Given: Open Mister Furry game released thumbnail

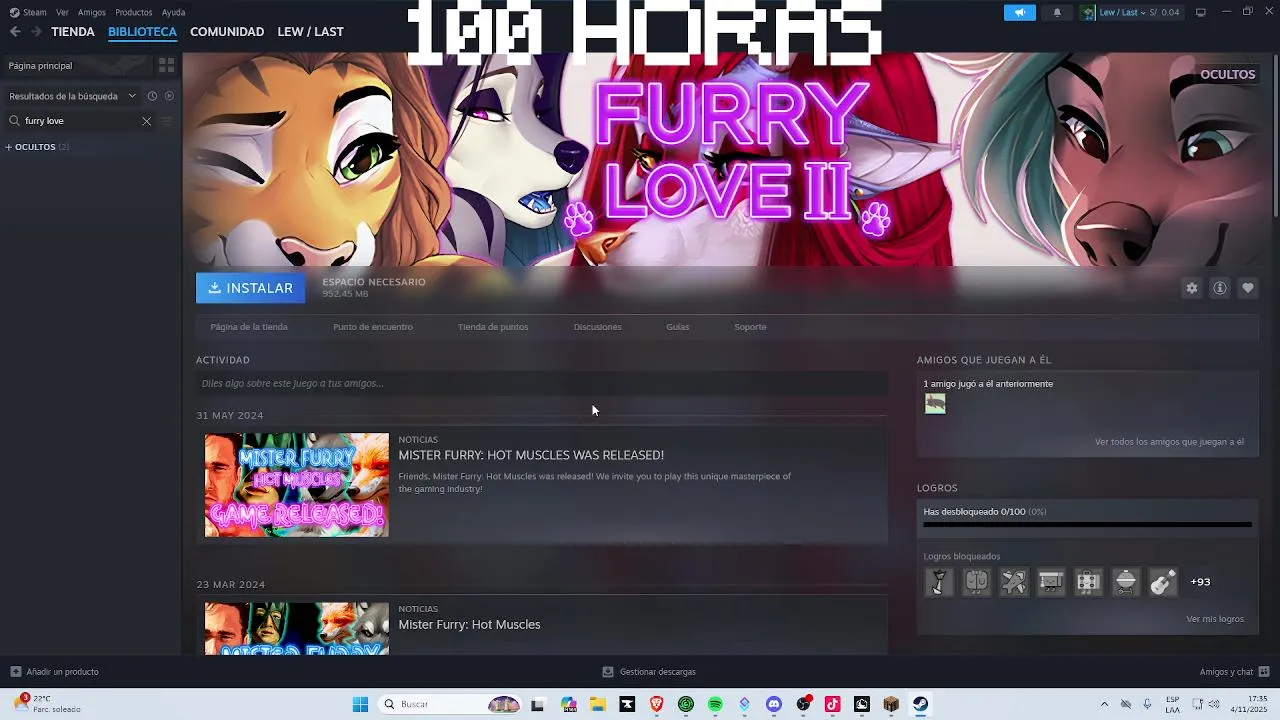Looking at the screenshot, I should pyautogui.click(x=297, y=485).
